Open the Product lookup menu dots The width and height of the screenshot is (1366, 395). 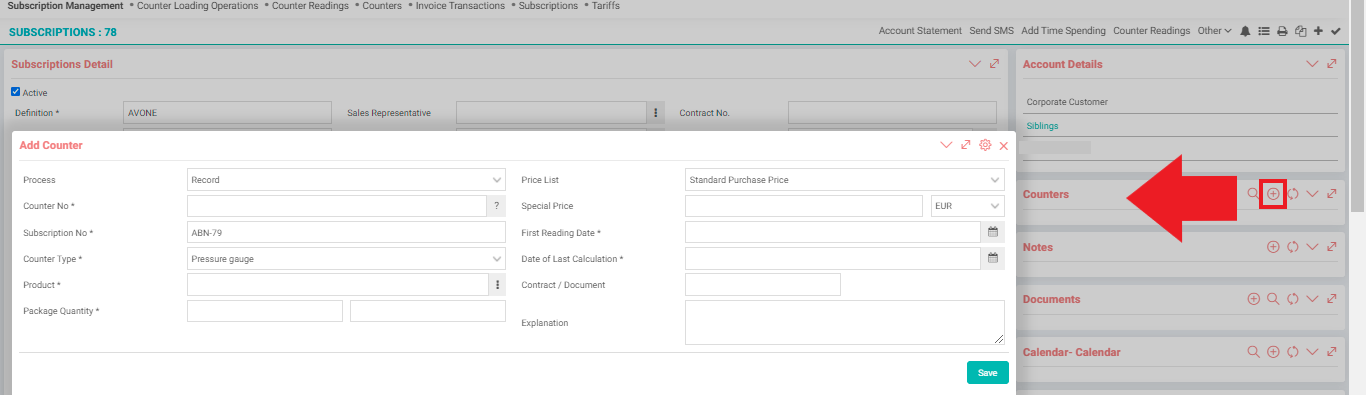point(496,285)
